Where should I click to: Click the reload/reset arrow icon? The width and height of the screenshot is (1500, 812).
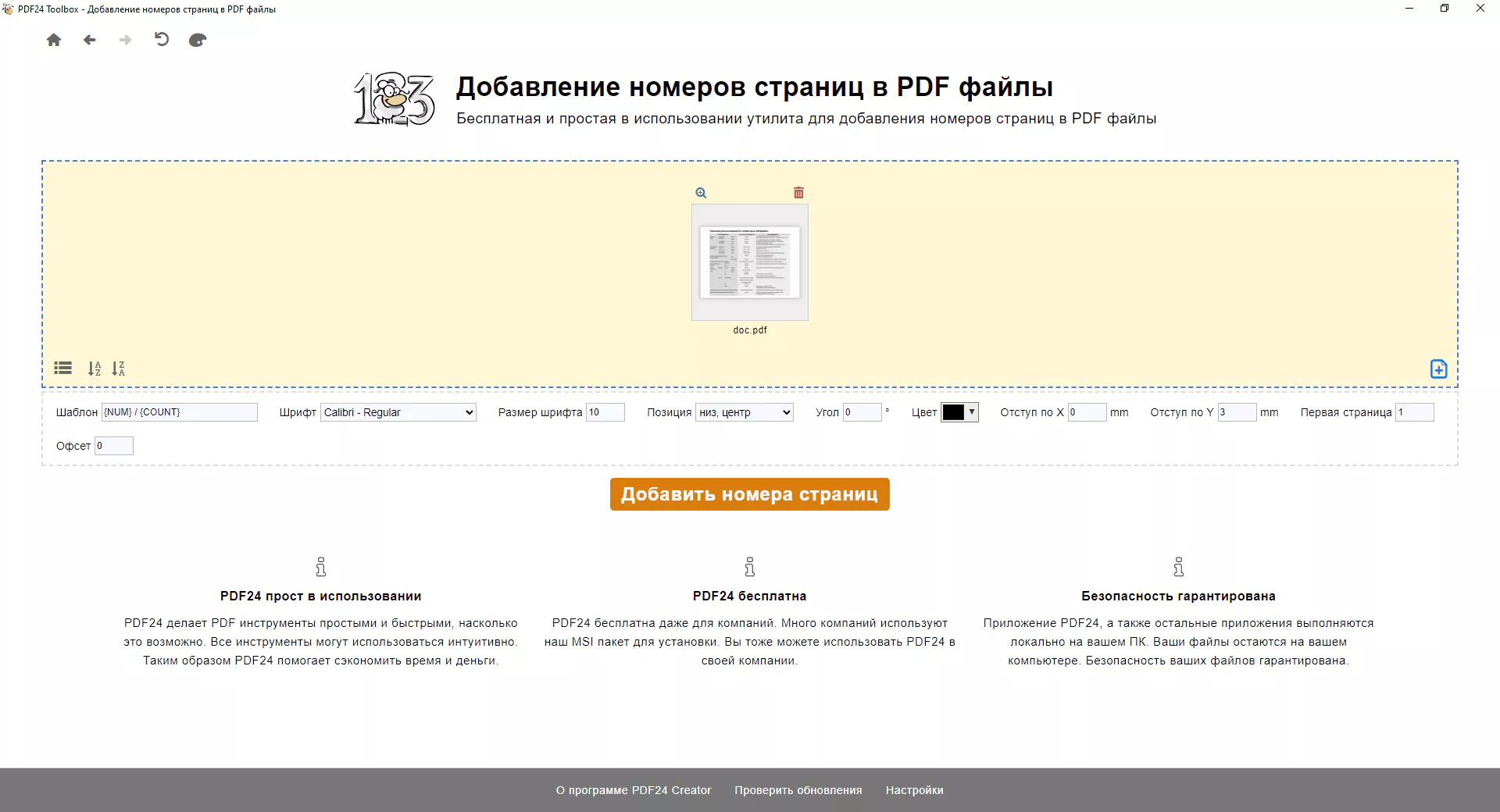(162, 40)
